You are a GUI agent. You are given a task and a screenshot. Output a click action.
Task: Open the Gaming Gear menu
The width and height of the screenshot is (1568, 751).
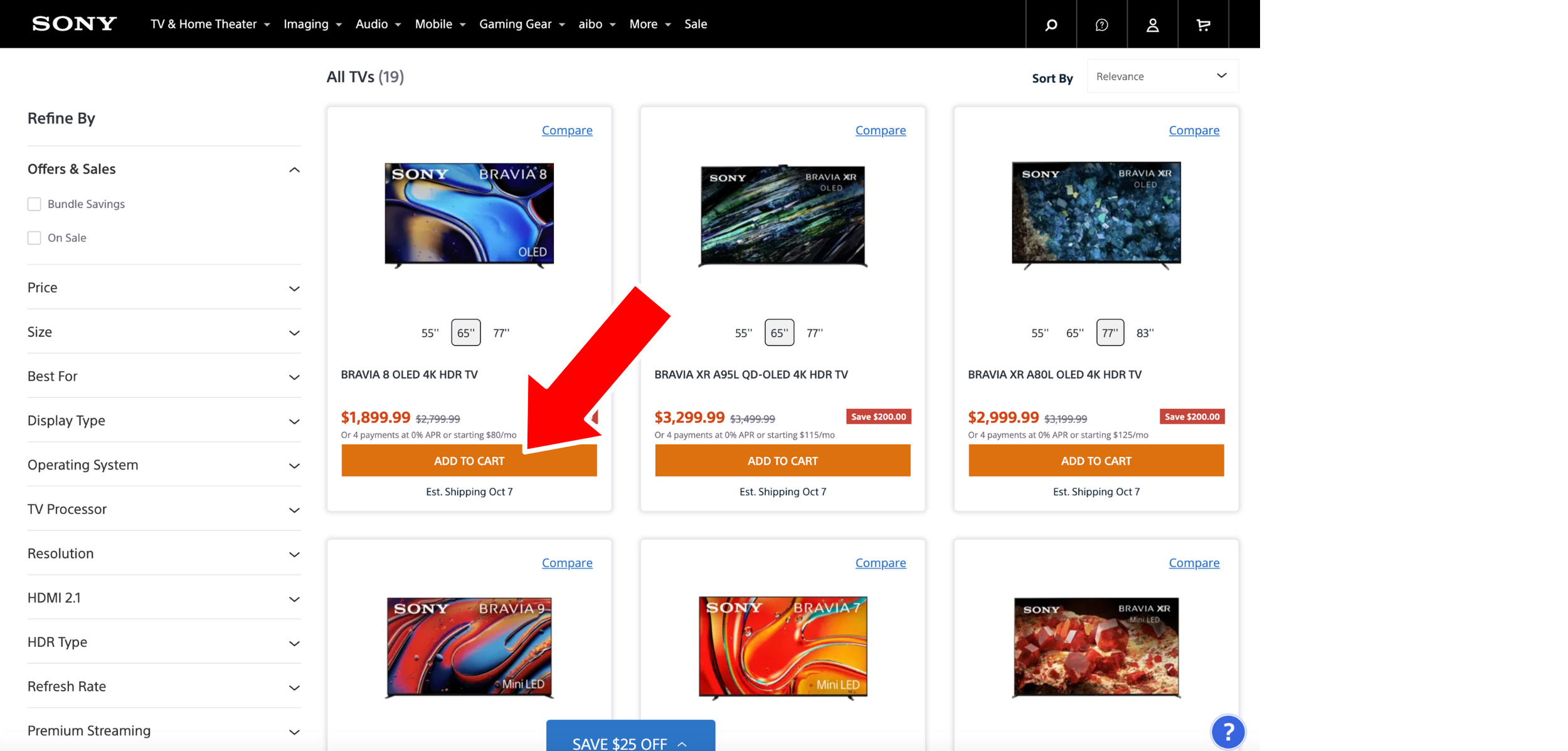522,24
